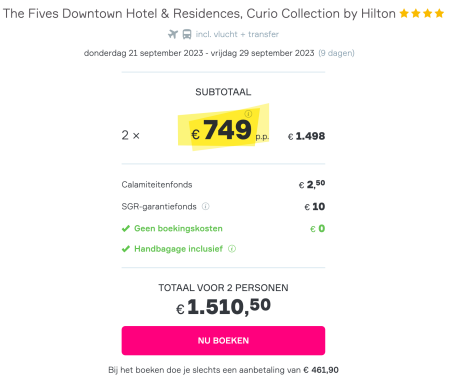Image resolution: width=450 pixels, height=378 pixels.
Task: Open the info icon next to Handbagage inclusief
Action: click(232, 249)
